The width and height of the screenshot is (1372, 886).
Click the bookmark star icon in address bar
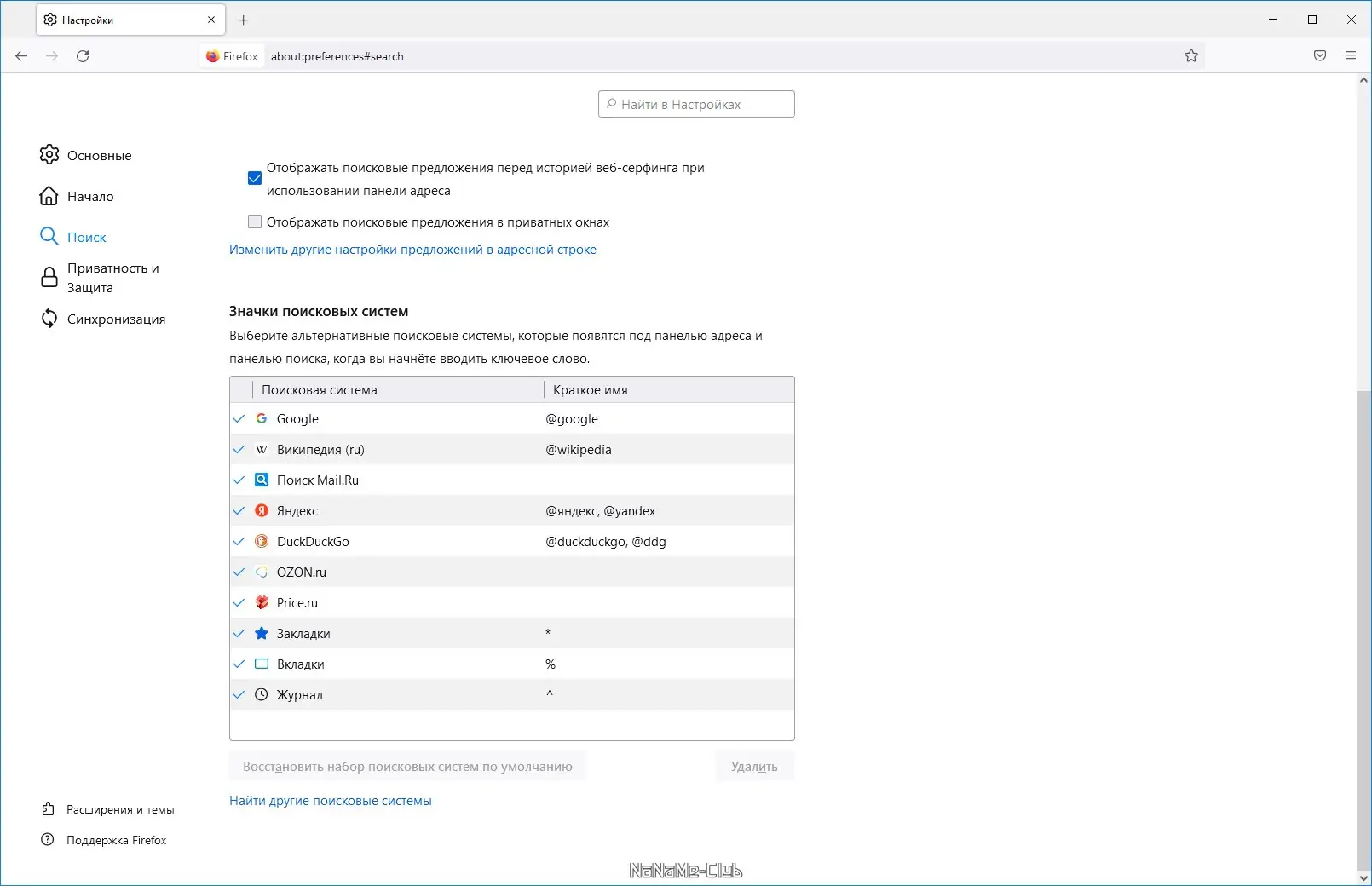(x=1191, y=56)
